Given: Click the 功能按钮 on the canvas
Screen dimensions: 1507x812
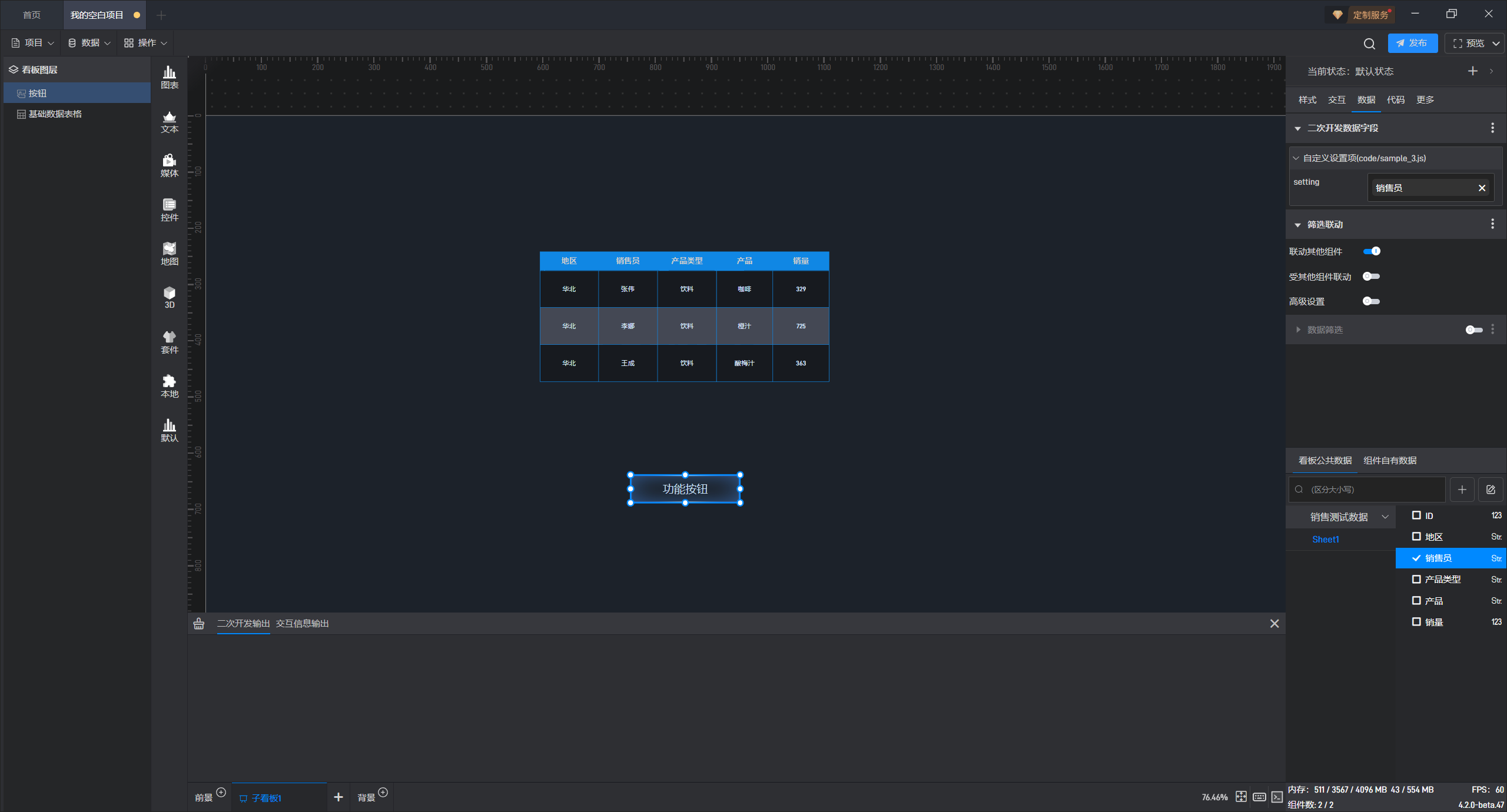Looking at the screenshot, I should pyautogui.click(x=685, y=489).
